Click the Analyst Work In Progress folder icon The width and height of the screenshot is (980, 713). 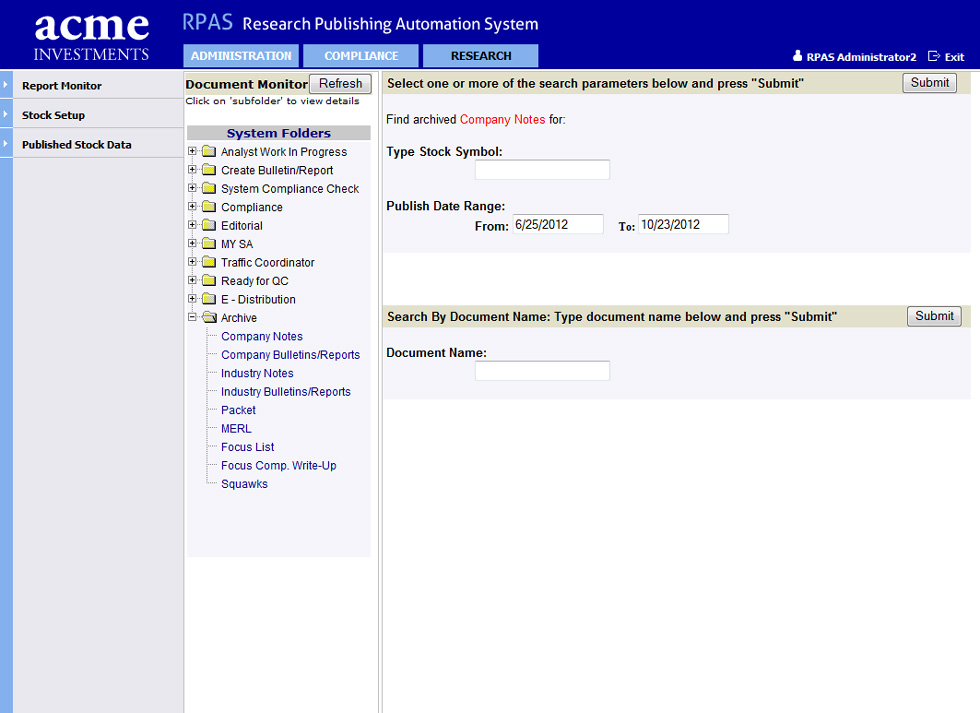[209, 152]
